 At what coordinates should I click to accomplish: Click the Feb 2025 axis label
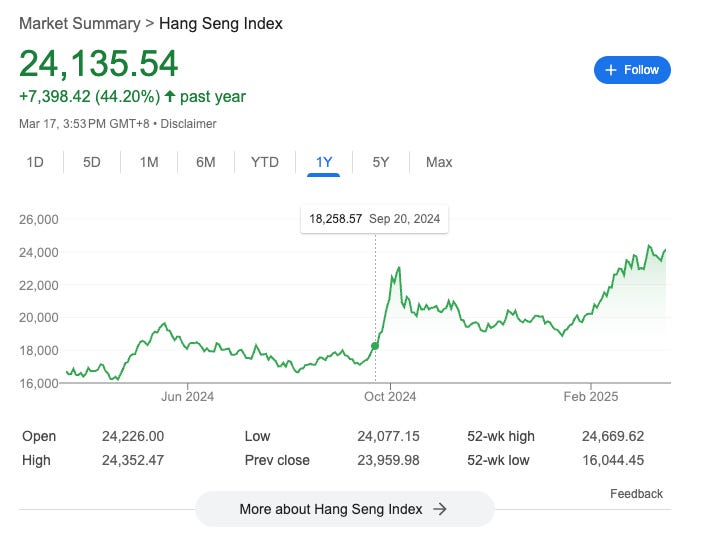[591, 396]
